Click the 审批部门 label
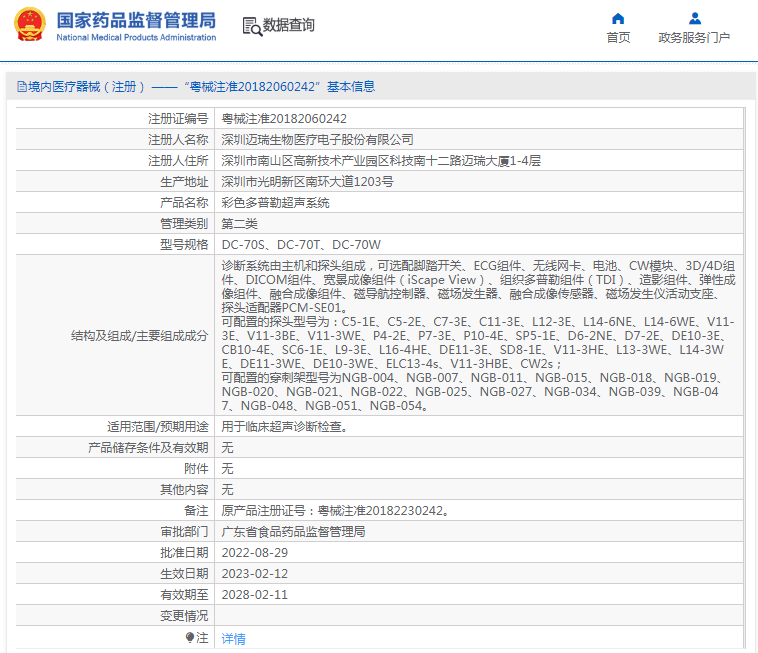This screenshot has height=653, width=758. pyautogui.click(x=184, y=532)
